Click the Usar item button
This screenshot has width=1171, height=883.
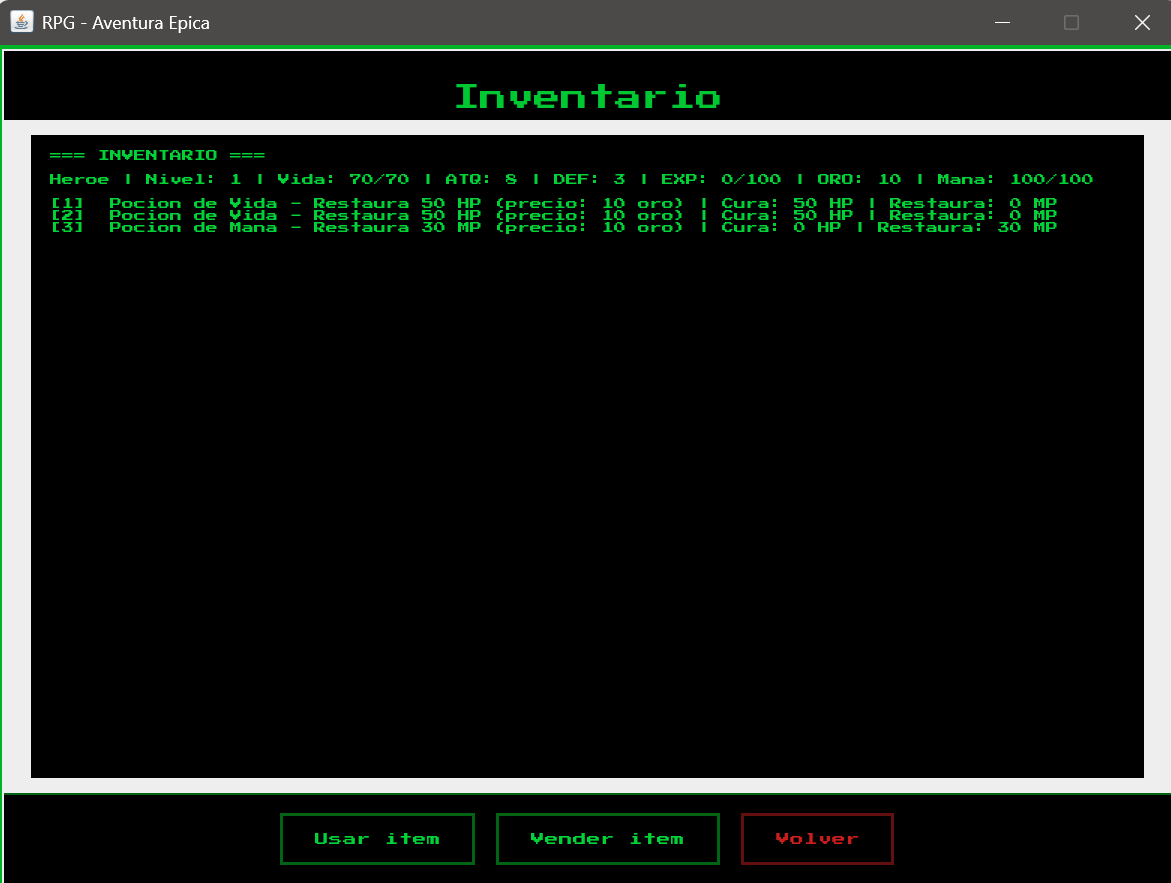377,838
